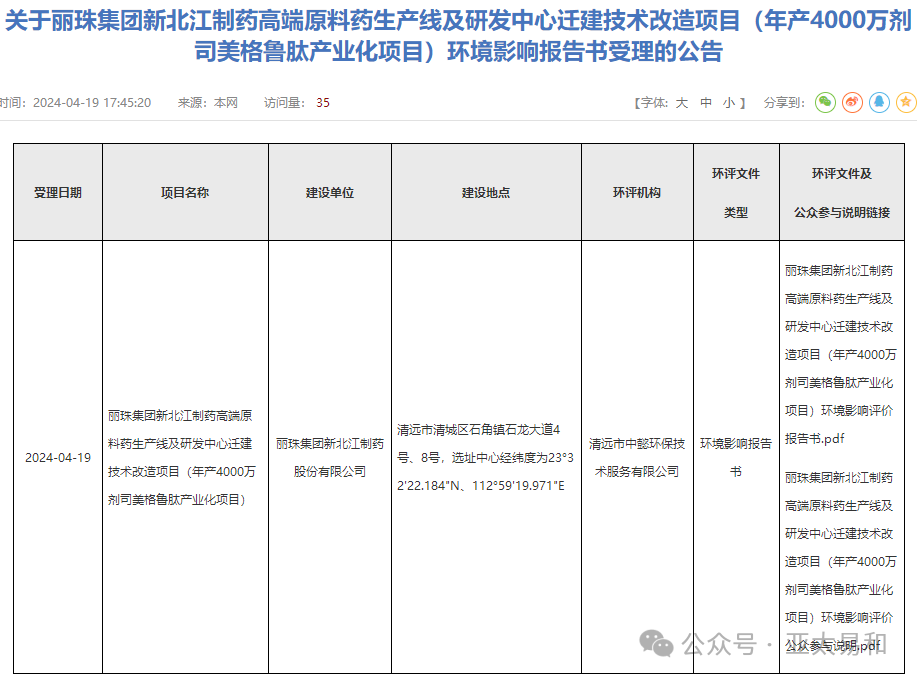
Task: Share the page to WeChat
Action: pos(825,102)
